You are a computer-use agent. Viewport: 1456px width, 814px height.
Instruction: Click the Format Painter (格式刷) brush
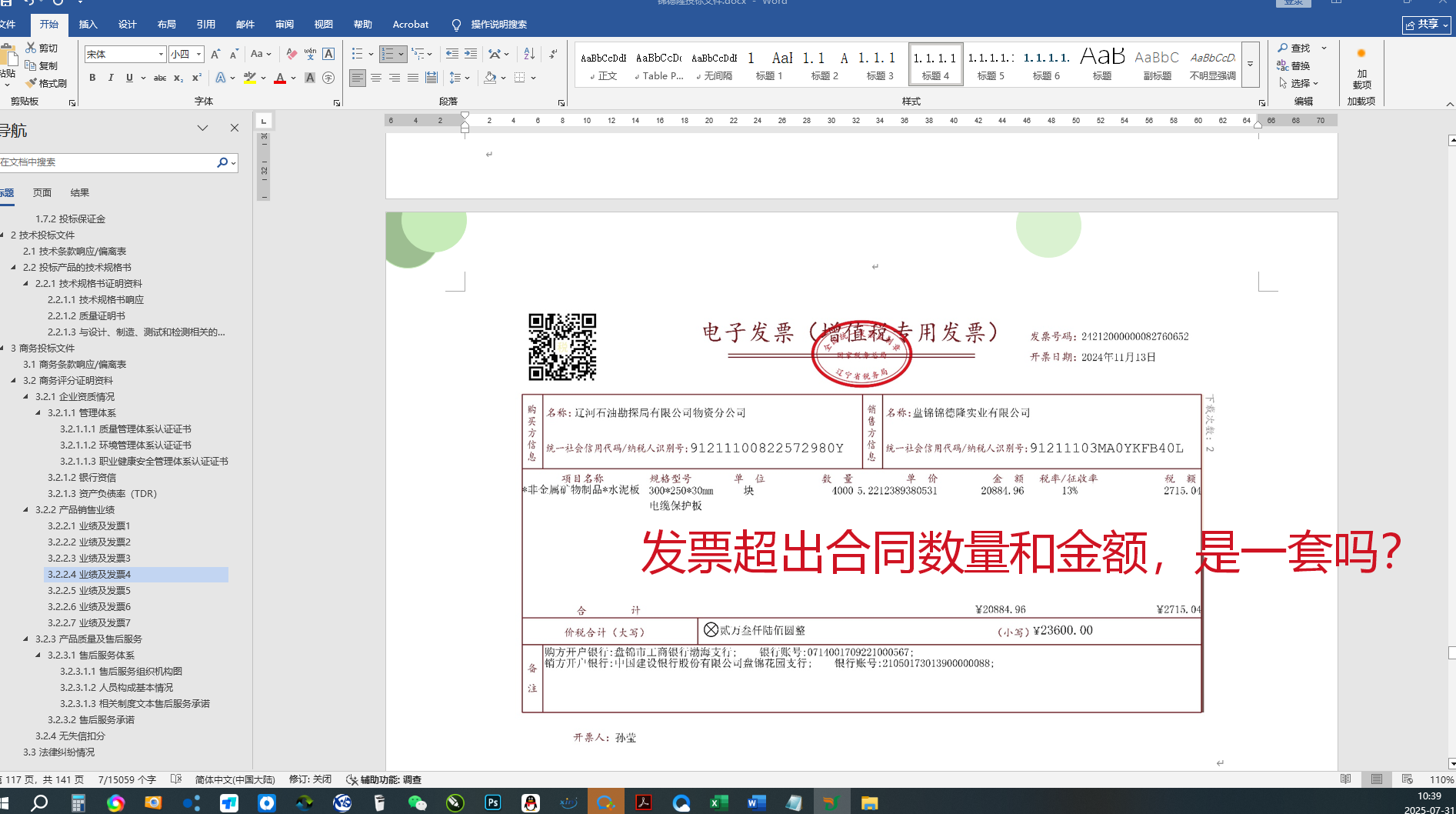click(31, 83)
